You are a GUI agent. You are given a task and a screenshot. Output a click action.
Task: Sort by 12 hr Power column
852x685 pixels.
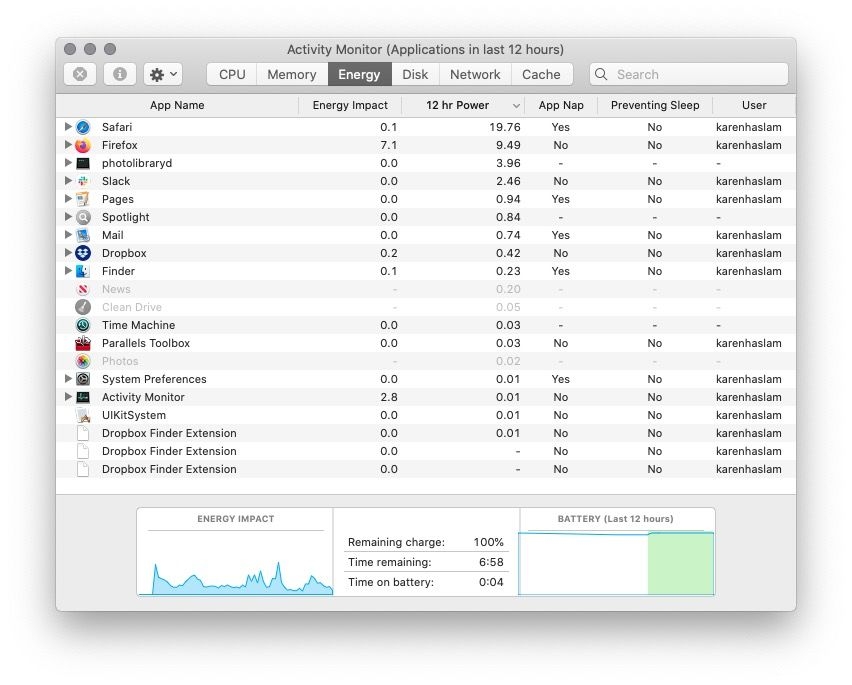(x=458, y=105)
